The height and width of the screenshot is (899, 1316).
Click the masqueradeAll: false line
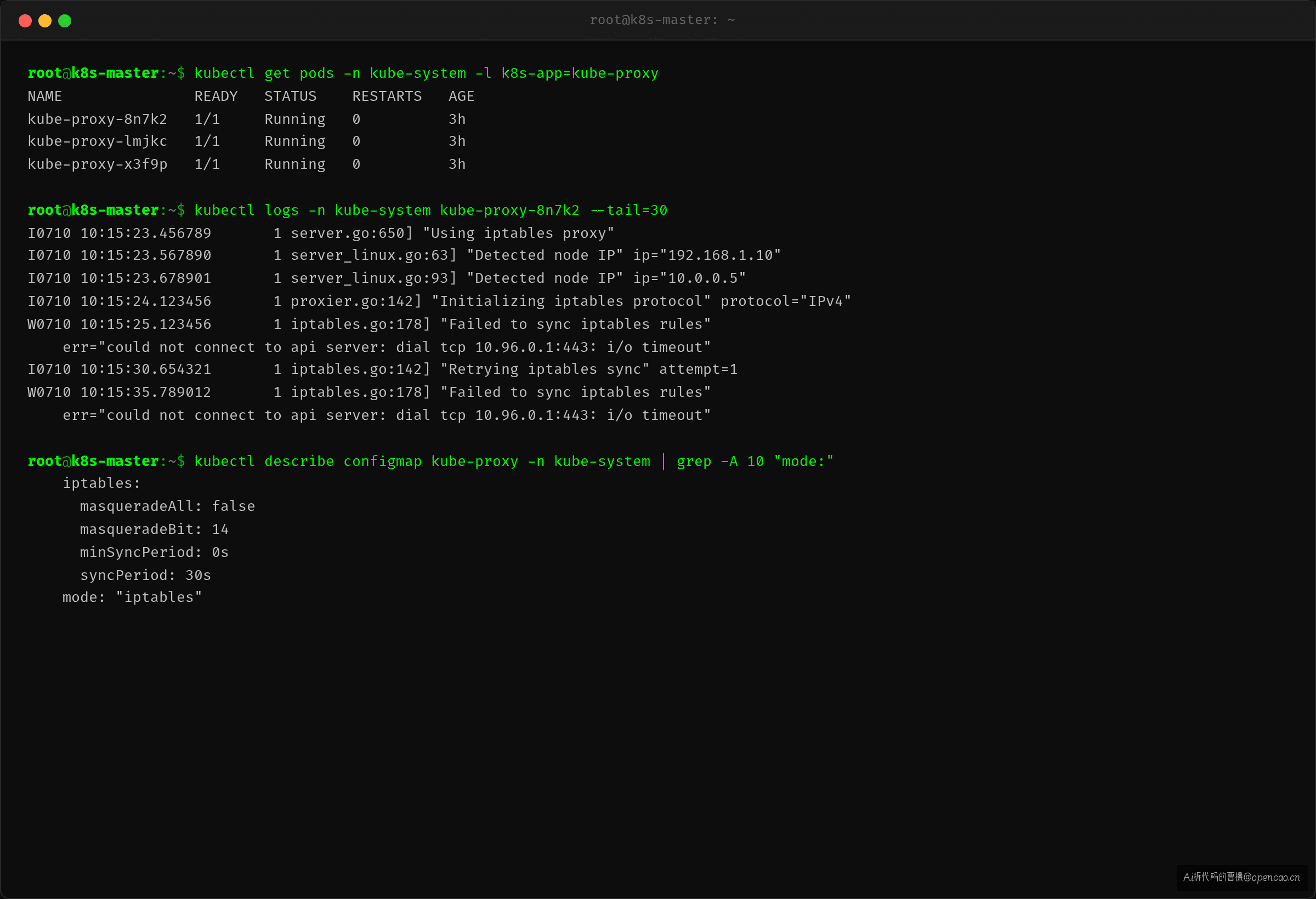168,506
